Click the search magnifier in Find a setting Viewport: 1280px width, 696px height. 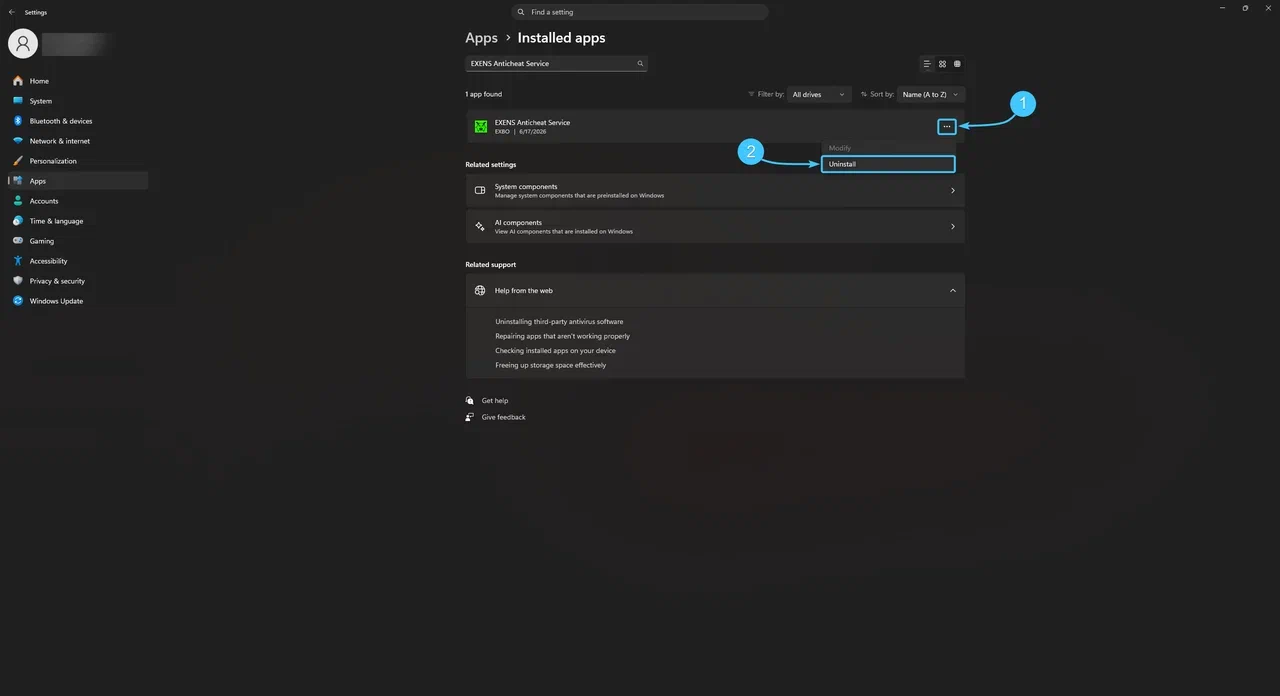(522, 12)
